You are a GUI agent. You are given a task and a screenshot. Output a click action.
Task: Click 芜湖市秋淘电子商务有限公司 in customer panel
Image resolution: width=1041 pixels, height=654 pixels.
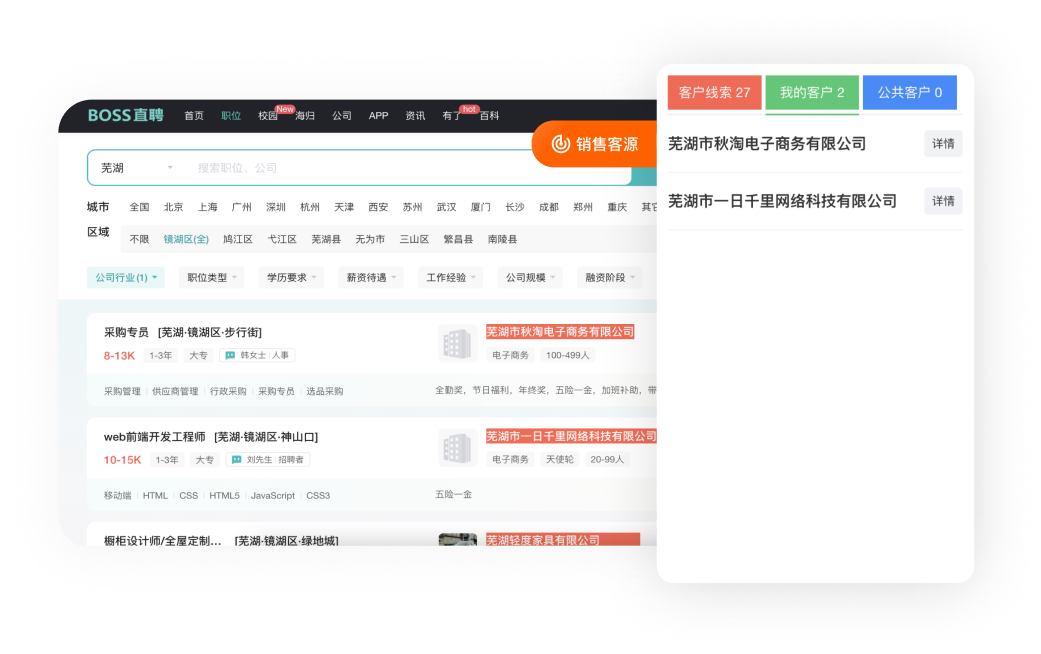point(767,143)
